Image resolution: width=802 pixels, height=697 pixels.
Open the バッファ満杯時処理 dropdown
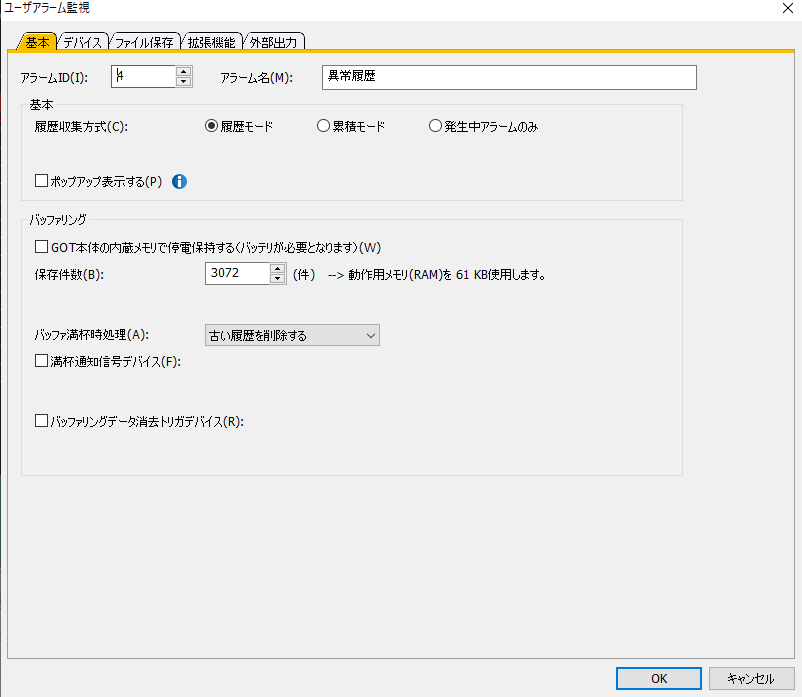pos(292,335)
